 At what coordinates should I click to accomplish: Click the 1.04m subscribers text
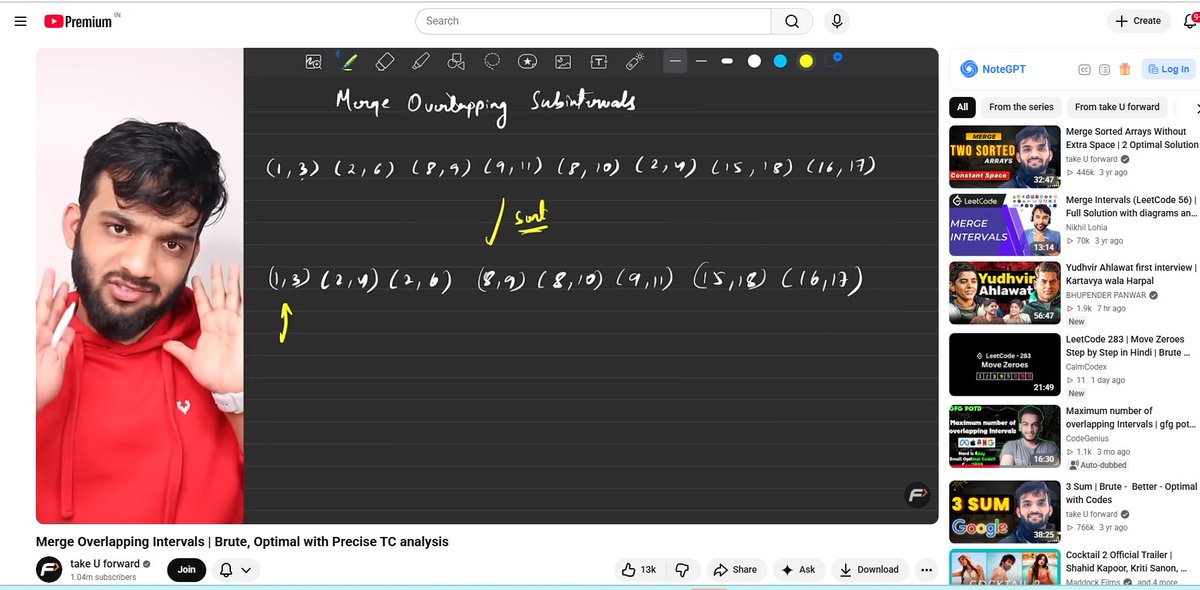point(103,578)
